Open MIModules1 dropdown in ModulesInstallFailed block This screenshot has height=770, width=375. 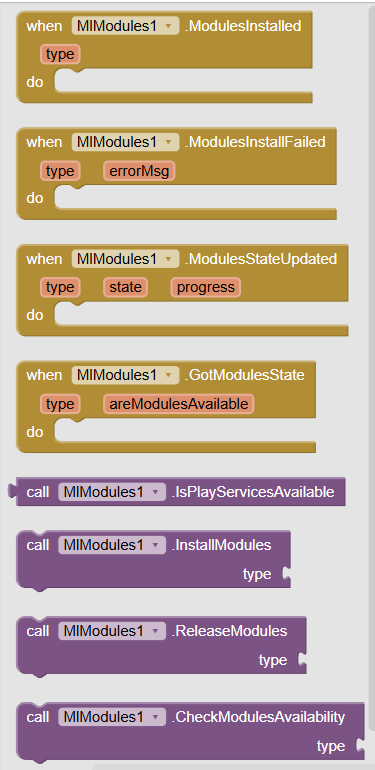point(125,142)
